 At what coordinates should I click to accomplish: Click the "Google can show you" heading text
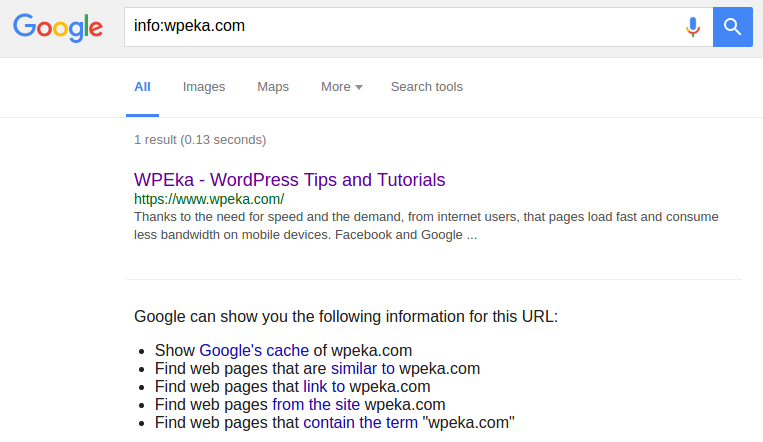(x=345, y=317)
